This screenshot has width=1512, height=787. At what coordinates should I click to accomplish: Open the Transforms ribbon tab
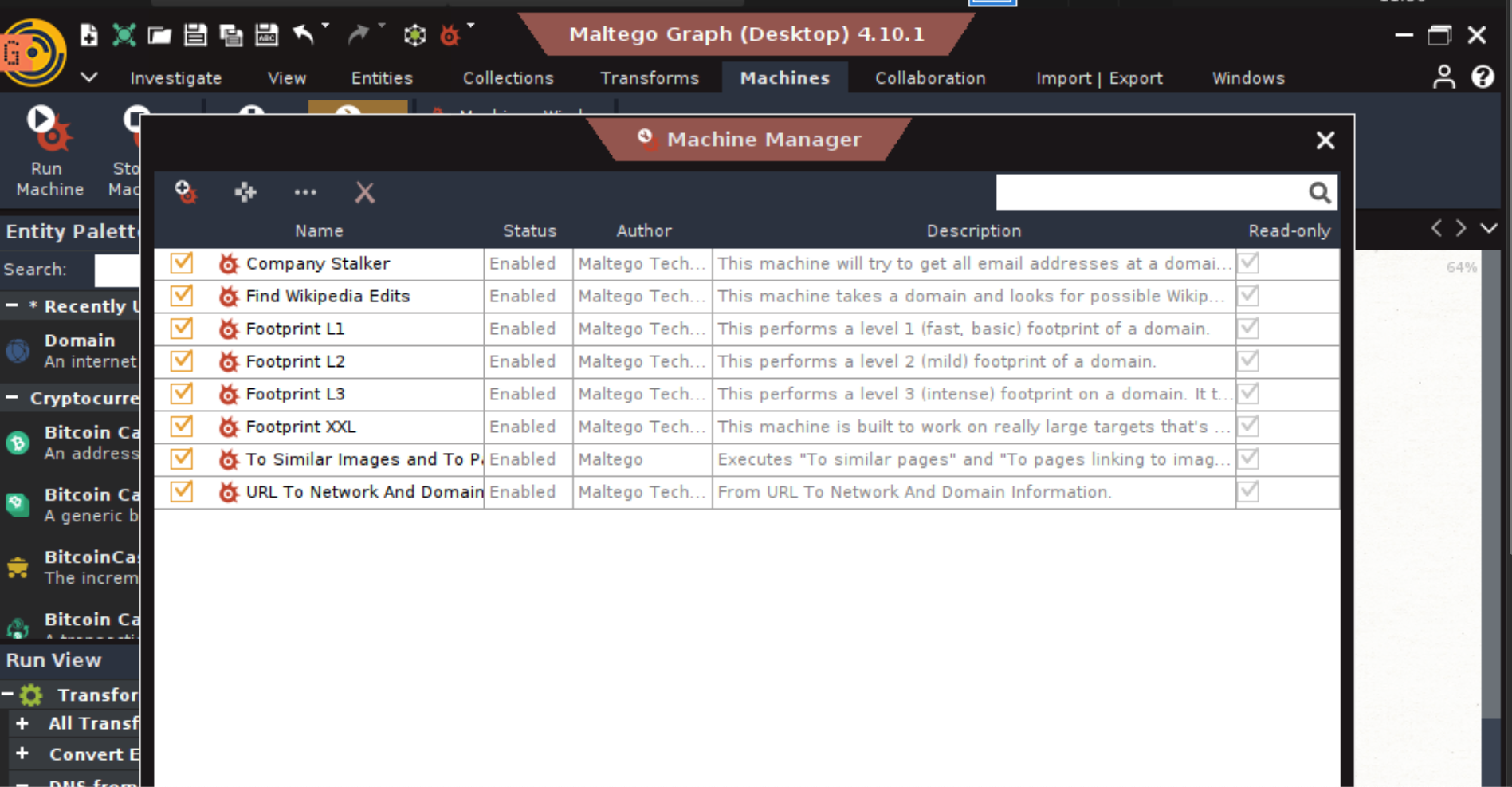649,78
